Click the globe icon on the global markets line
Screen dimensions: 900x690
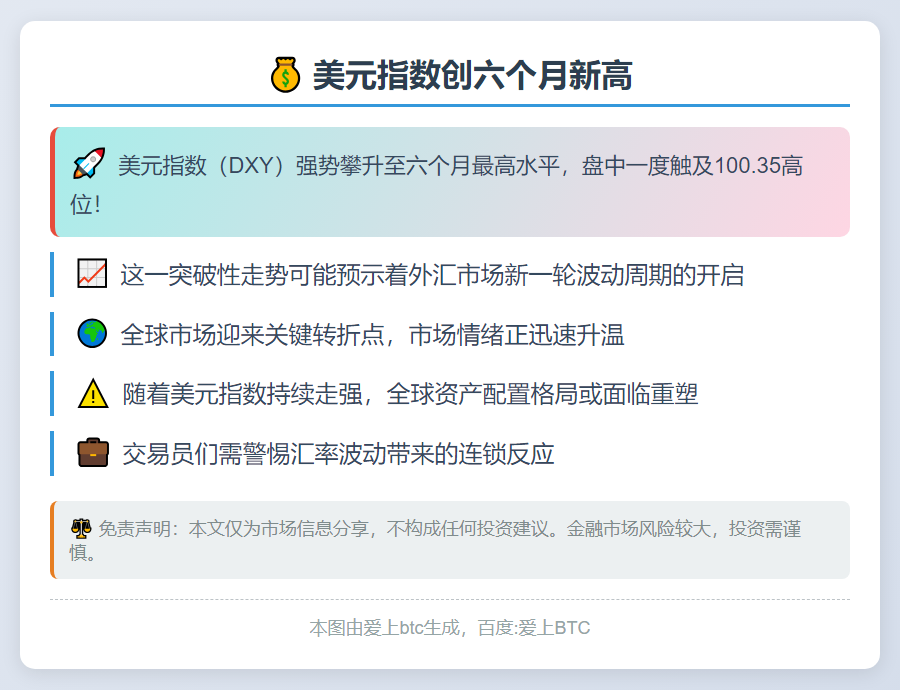point(92,334)
